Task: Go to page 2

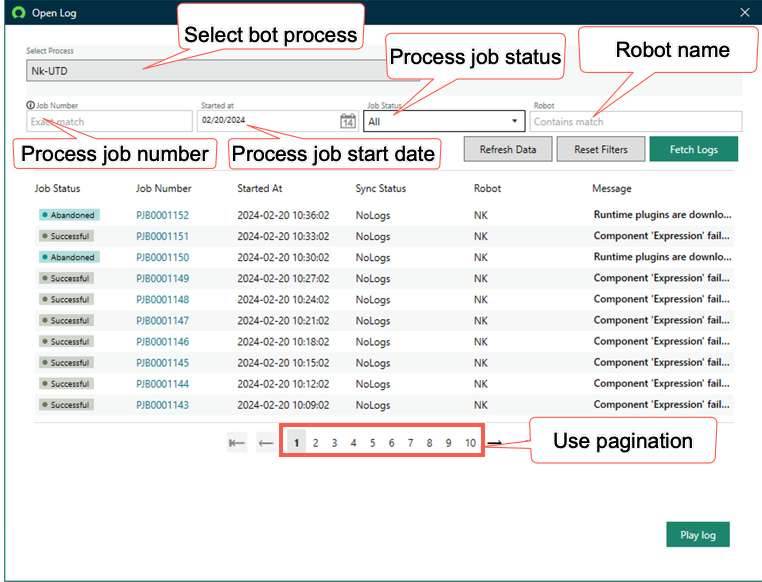Action: point(315,443)
